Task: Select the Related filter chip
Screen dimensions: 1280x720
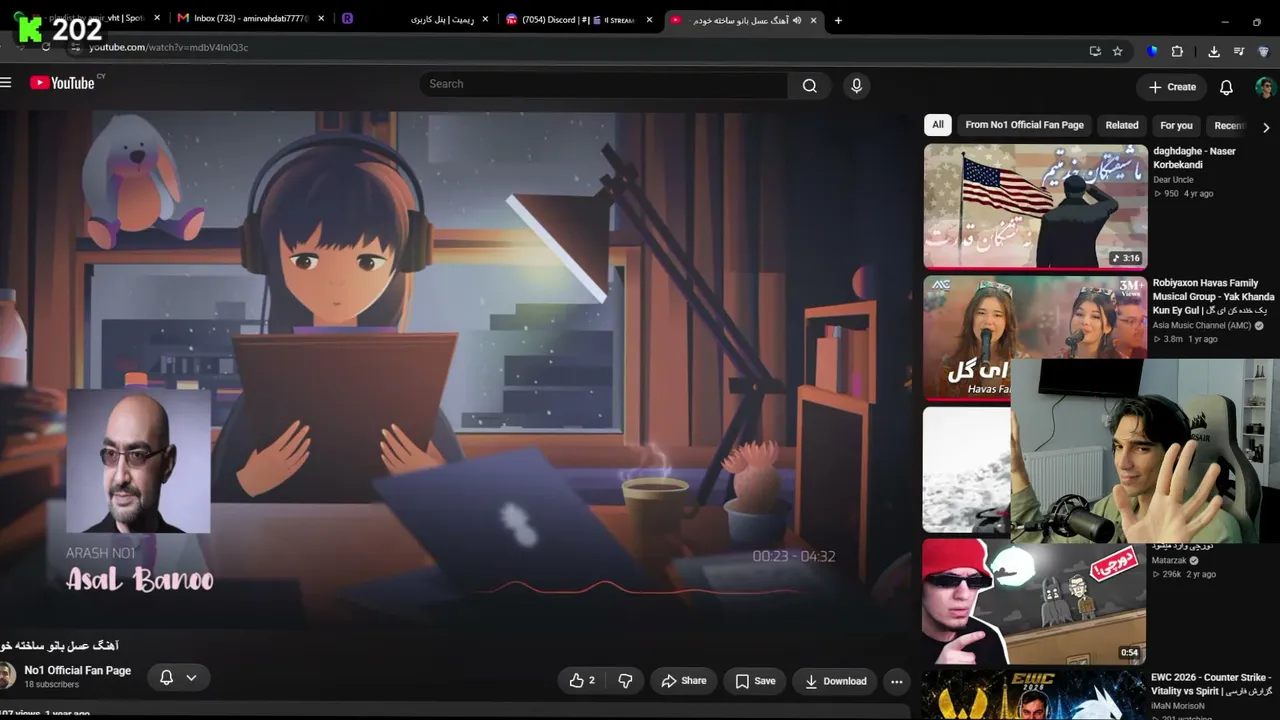Action: [x=1122, y=125]
